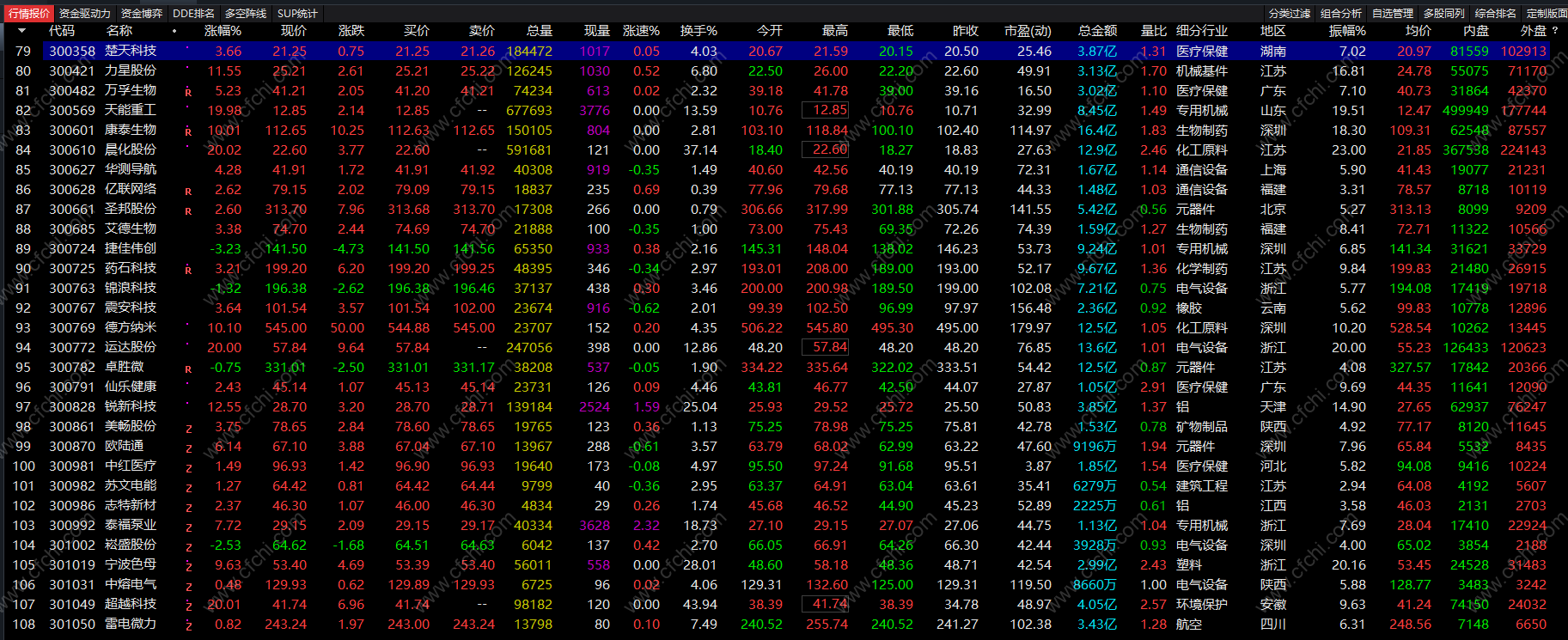1568x640 pixels.
Task: Sort by 总量 column header
Action: [539, 31]
